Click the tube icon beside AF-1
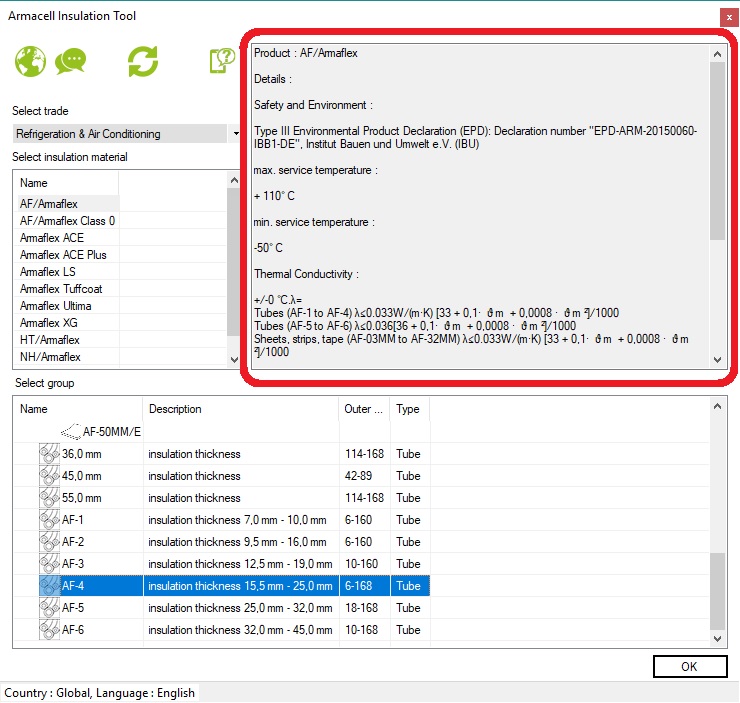 coord(49,519)
